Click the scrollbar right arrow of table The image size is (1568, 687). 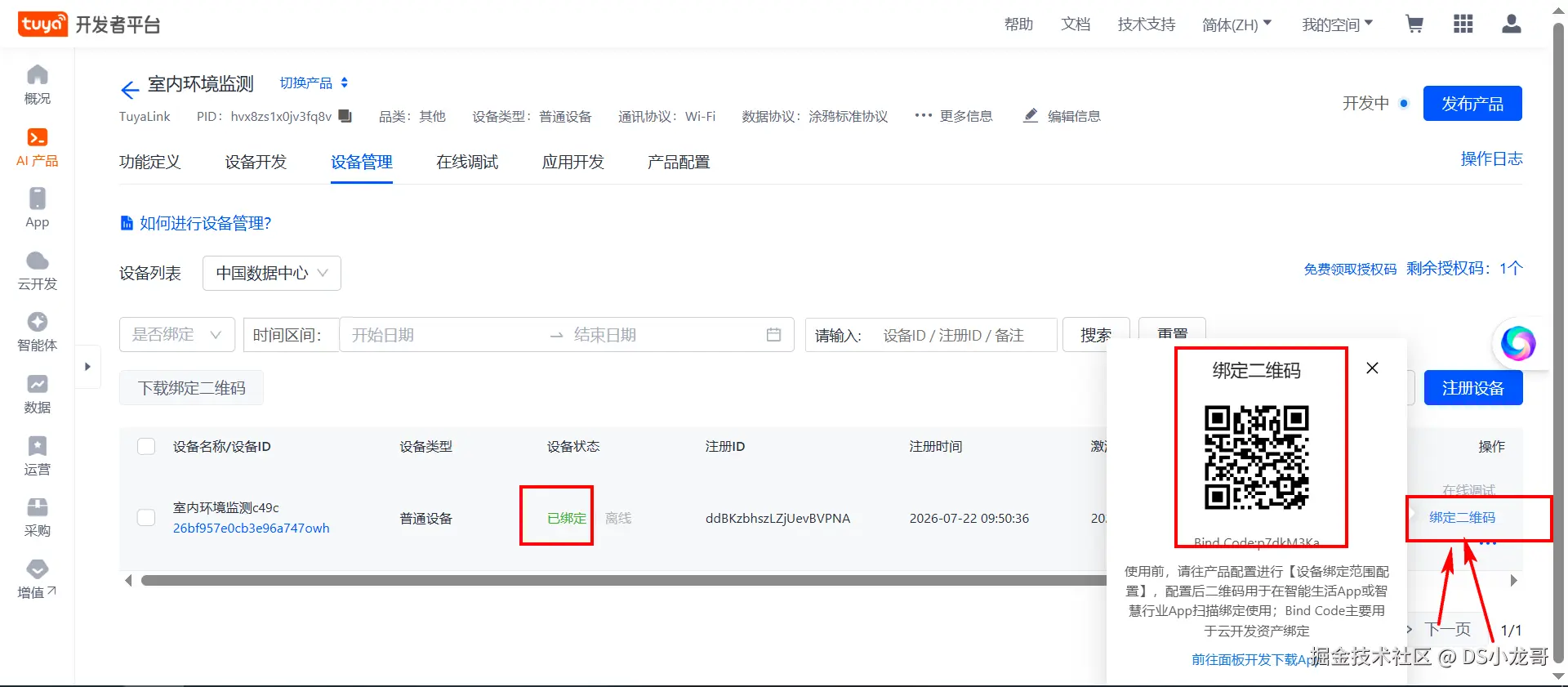click(x=1513, y=581)
